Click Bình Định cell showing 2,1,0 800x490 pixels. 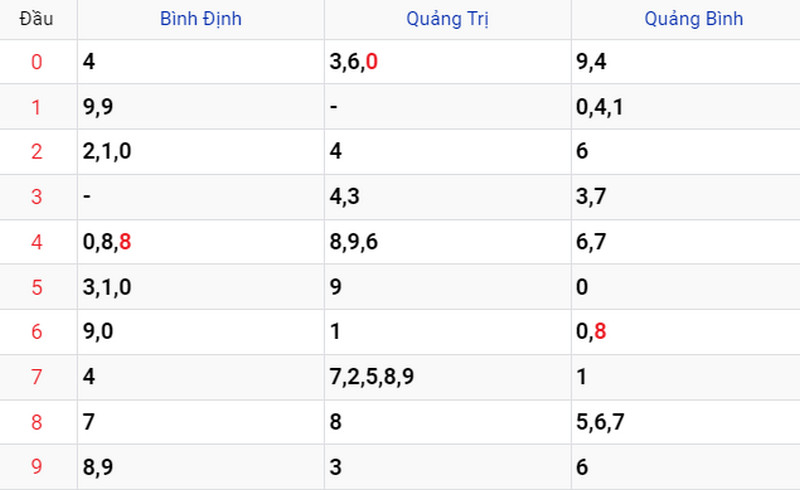pyautogui.click(x=108, y=152)
